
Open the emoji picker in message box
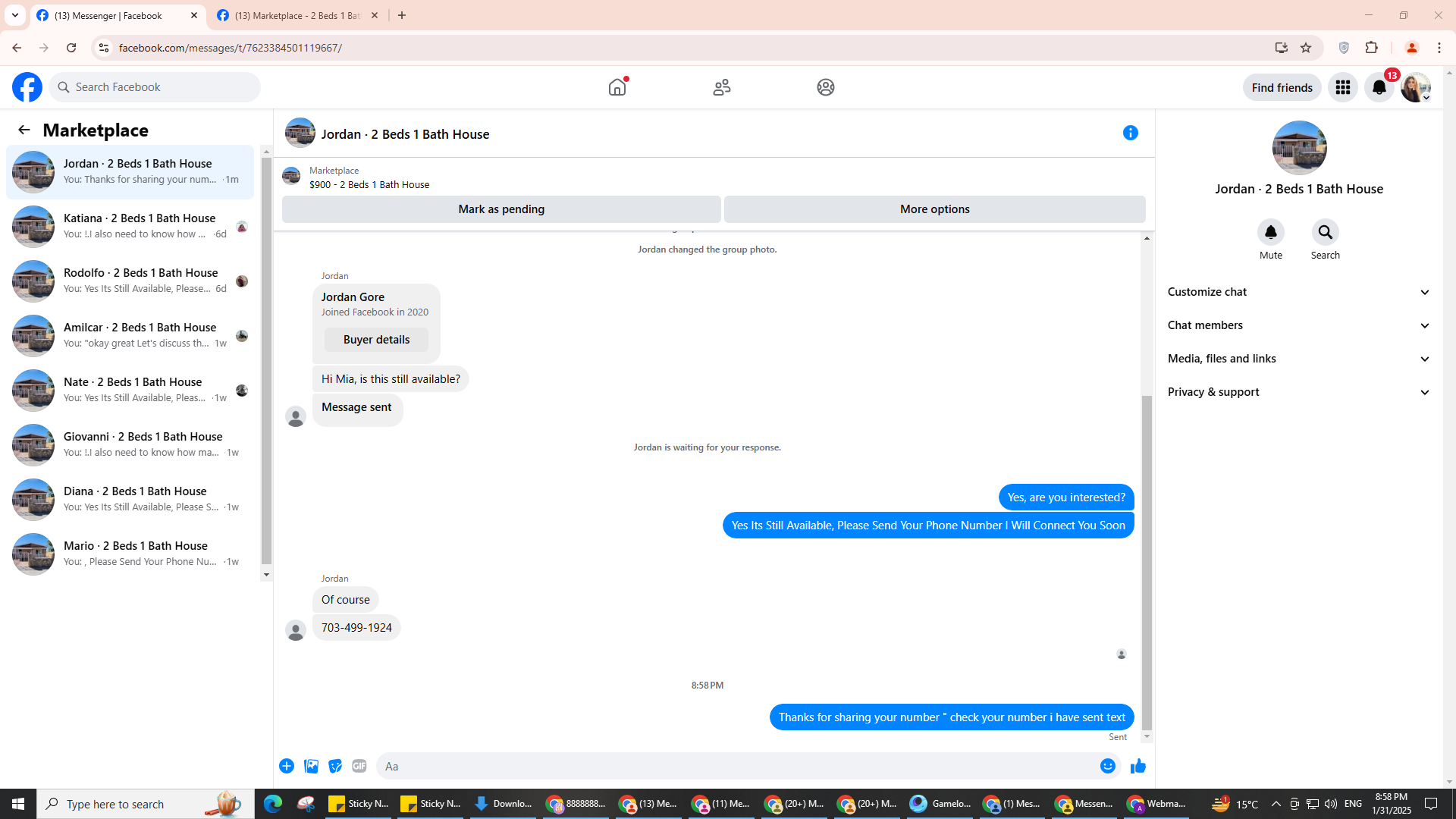1108,766
